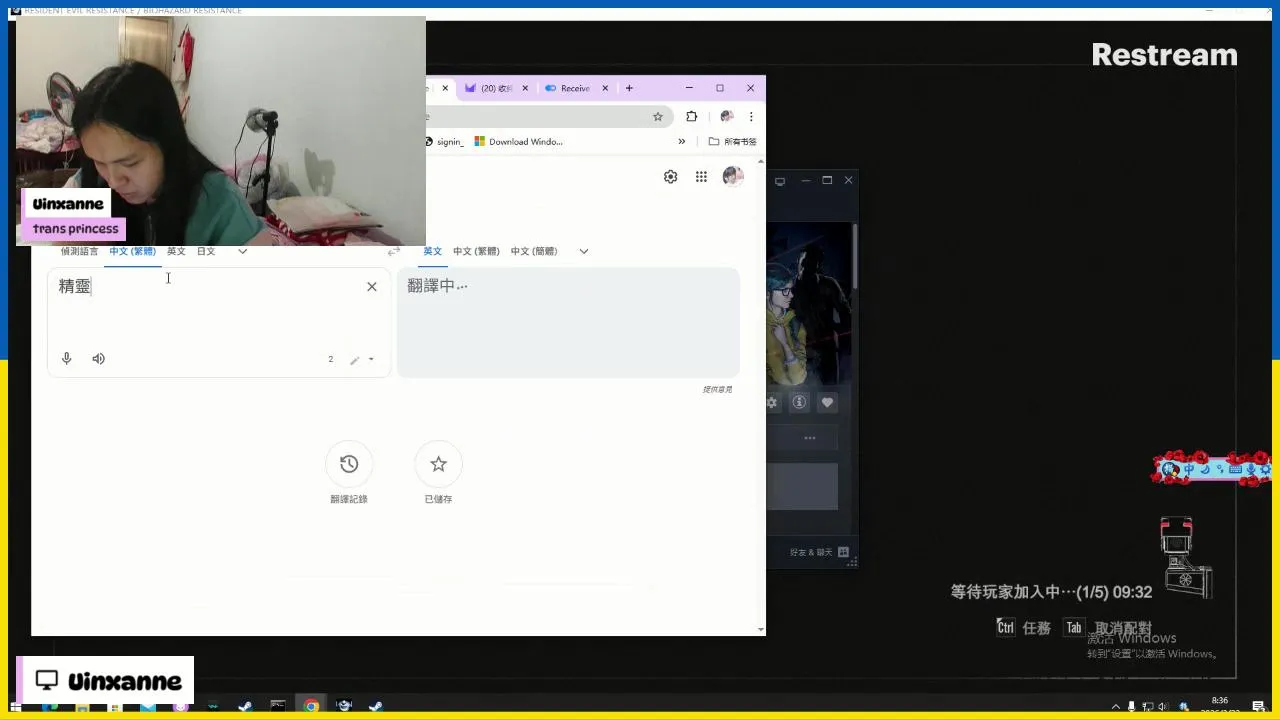Select 英文 source language tab
Viewport: 1280px width, 720px height.
point(176,251)
